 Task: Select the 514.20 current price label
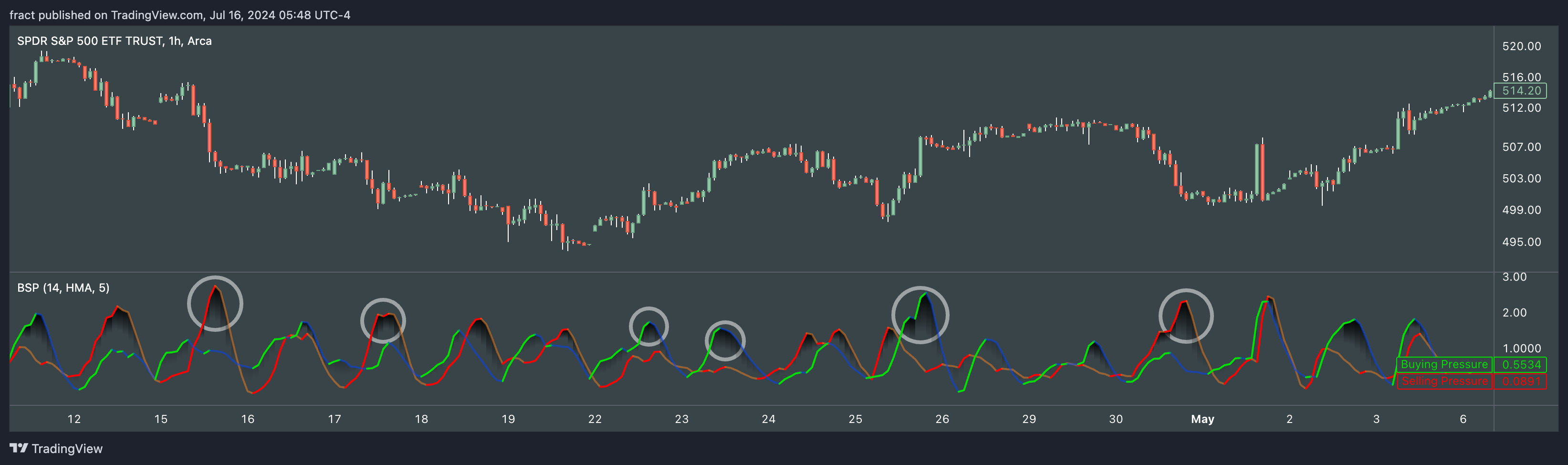coord(1521,91)
